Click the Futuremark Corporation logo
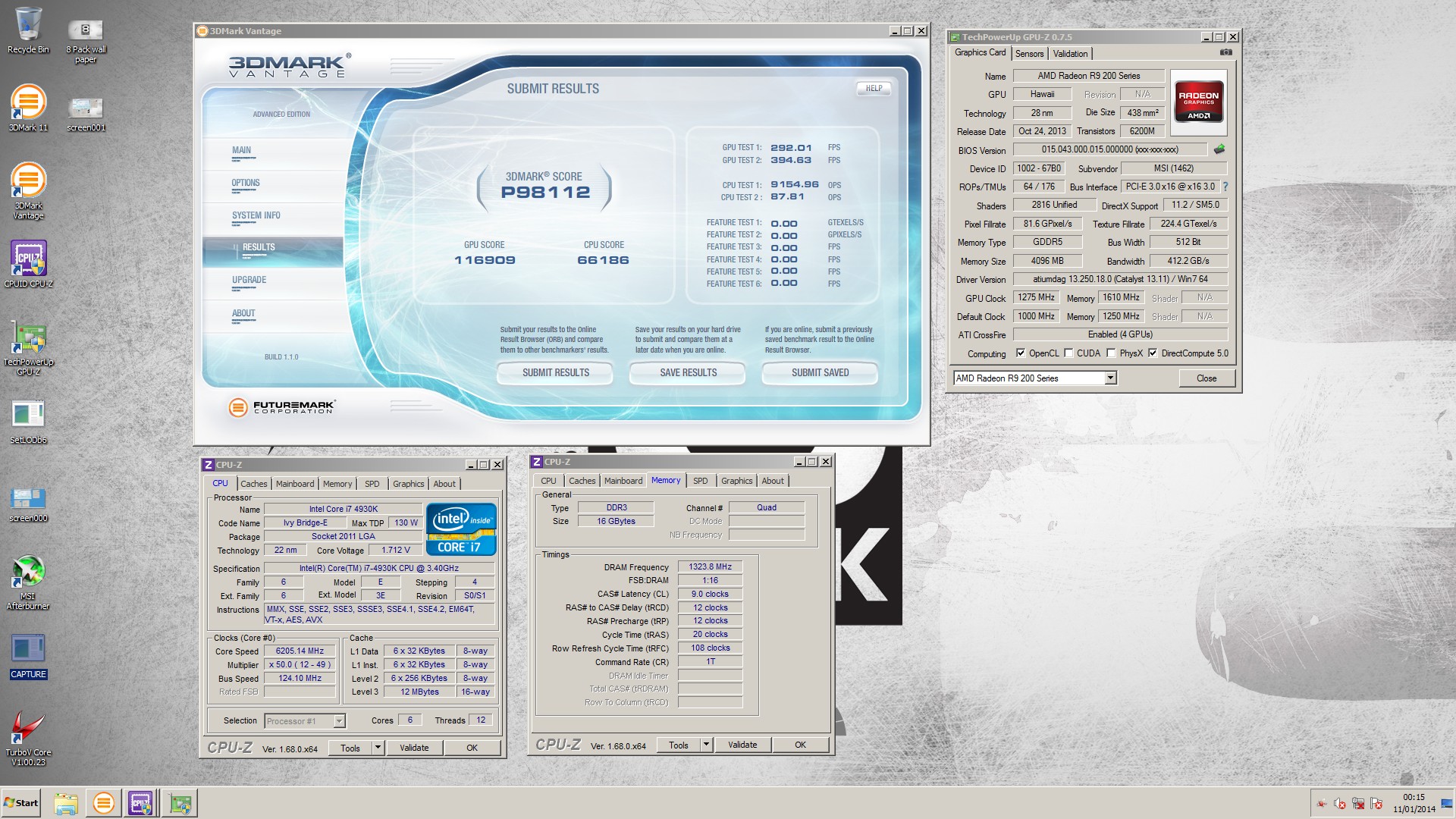This screenshot has width=1456, height=819. [x=281, y=407]
